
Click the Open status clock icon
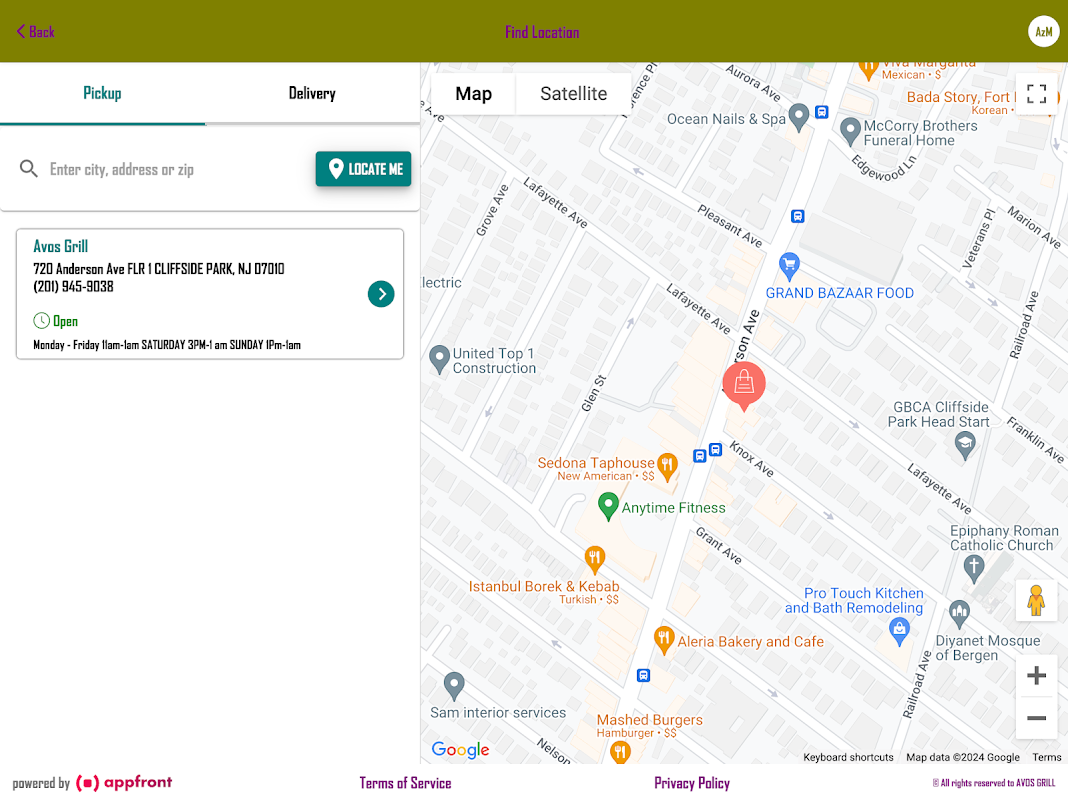(42, 321)
